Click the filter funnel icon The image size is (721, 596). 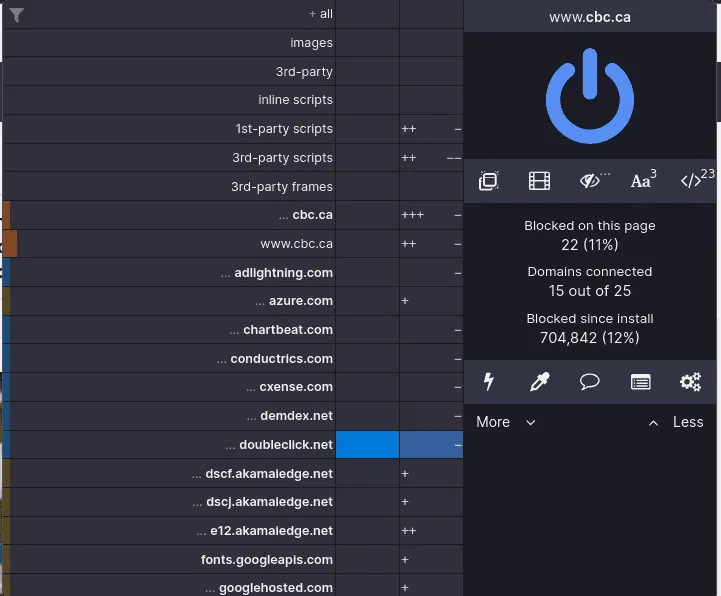(x=16, y=15)
